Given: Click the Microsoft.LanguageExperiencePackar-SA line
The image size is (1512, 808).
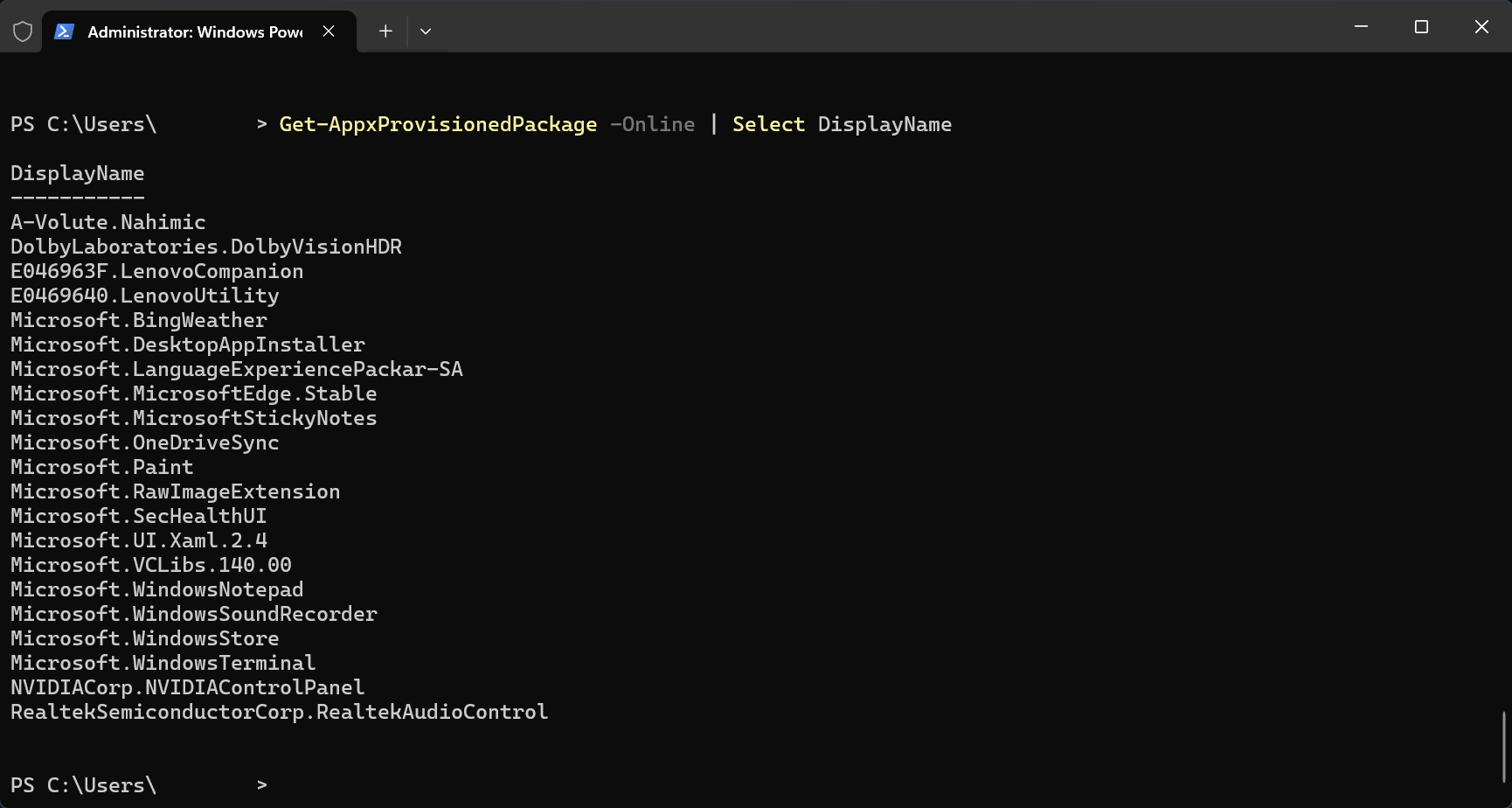Looking at the screenshot, I should coord(237,369).
